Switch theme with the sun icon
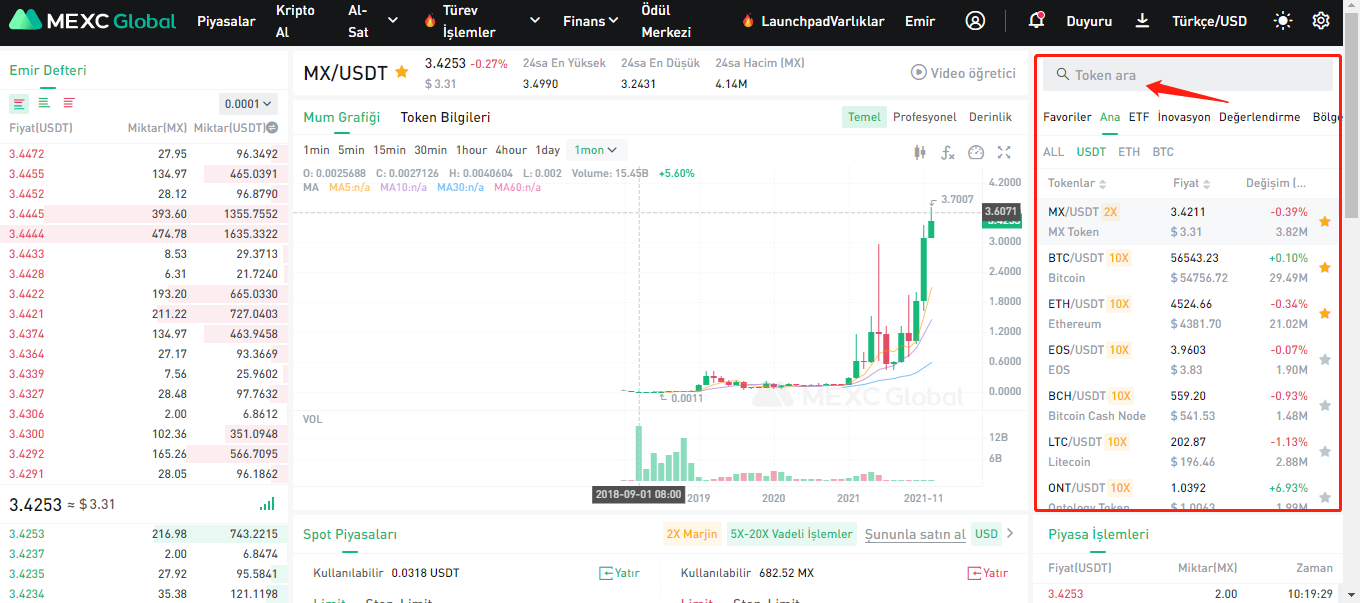 (1282, 21)
